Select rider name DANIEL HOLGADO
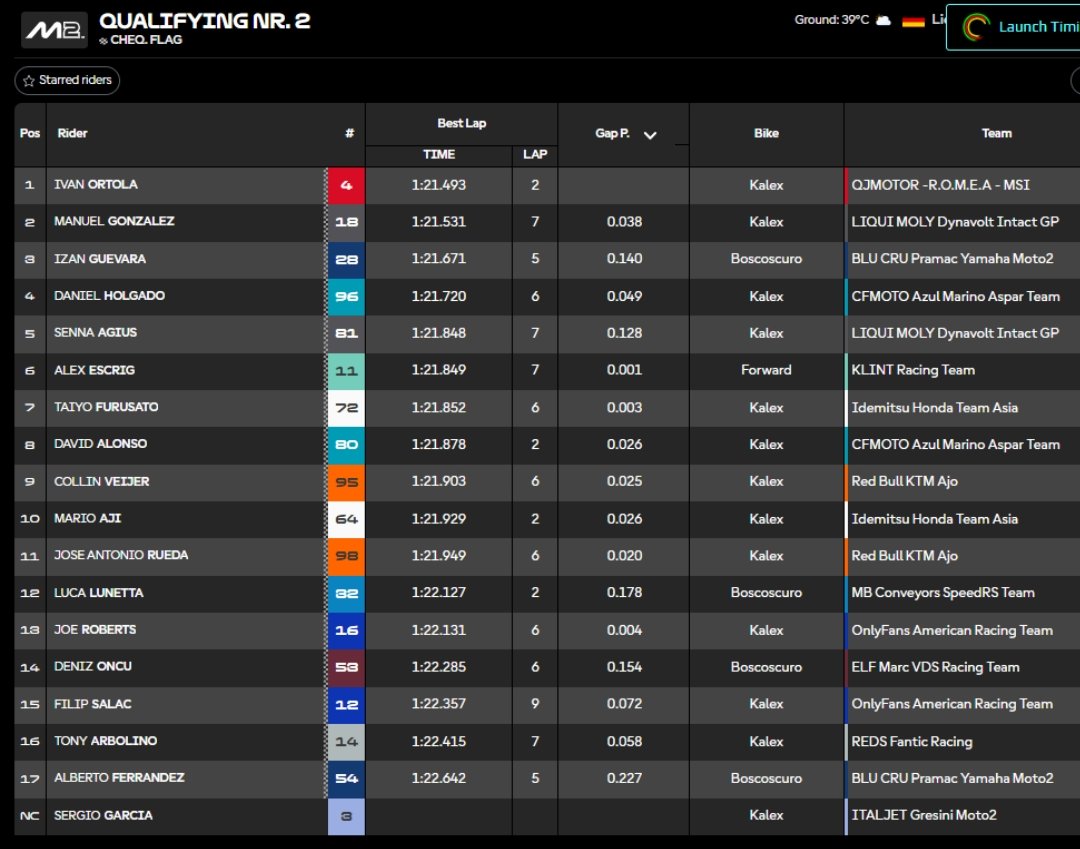 (110, 295)
